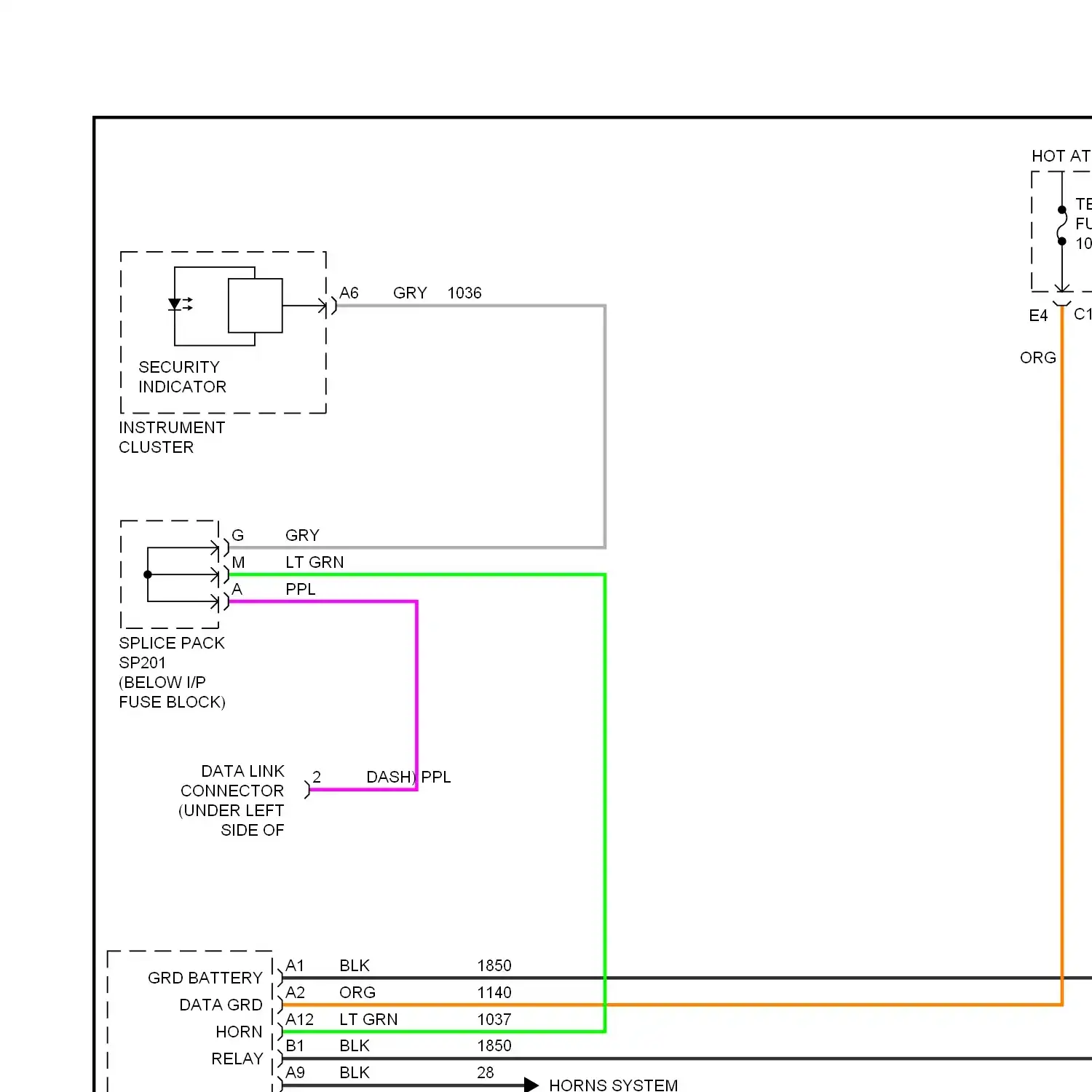Click the DATA LINK CONNECTOR label
Screen dimensions: 1092x1092
click(x=232, y=780)
